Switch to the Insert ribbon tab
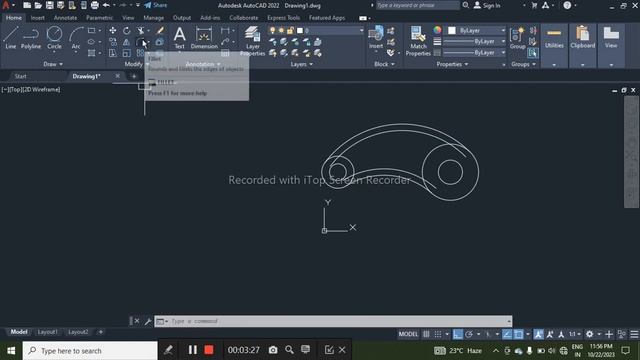640x360 pixels. click(38, 18)
